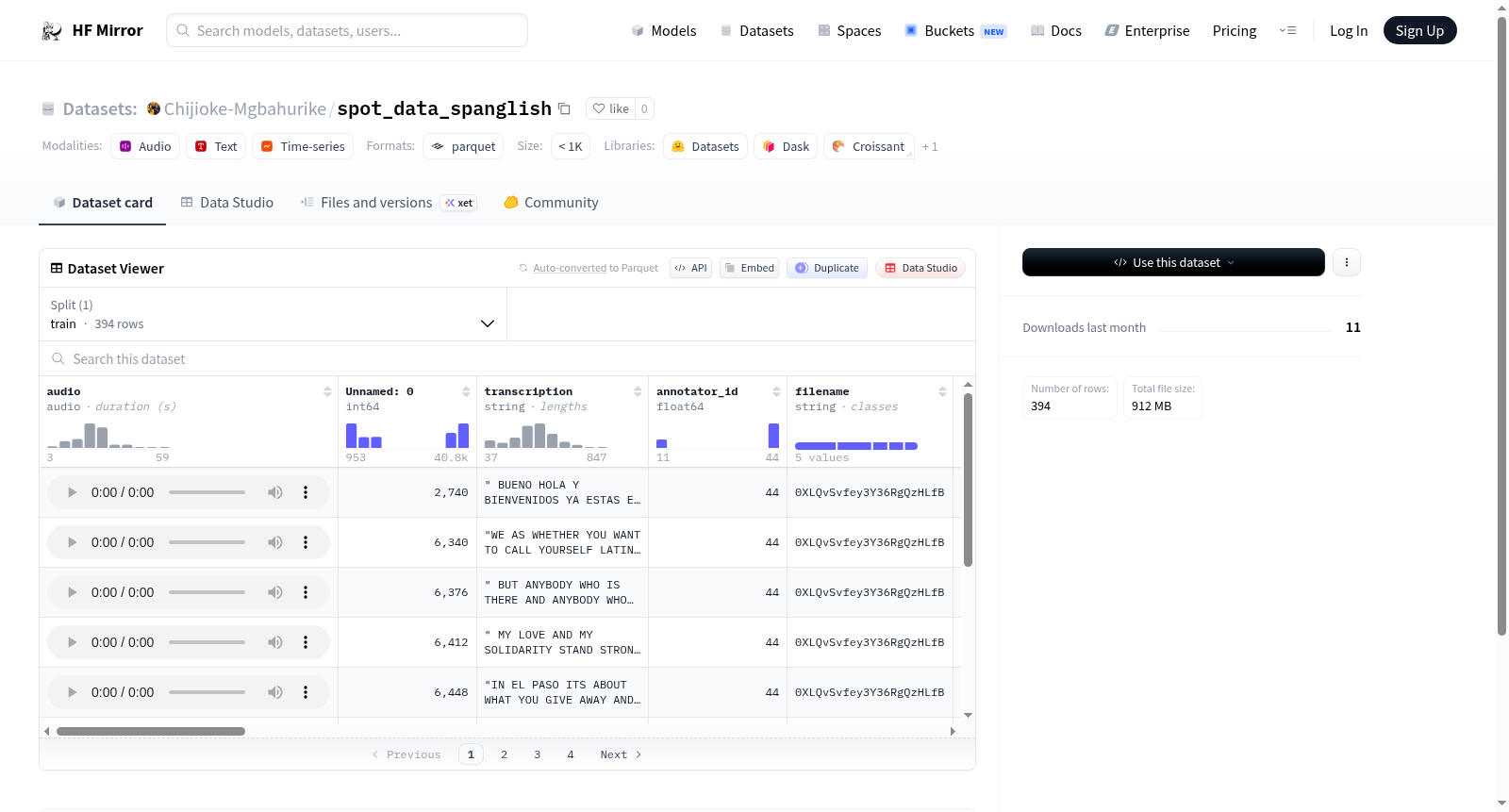
Task: Open Models in the top navigation
Action: click(x=664, y=31)
